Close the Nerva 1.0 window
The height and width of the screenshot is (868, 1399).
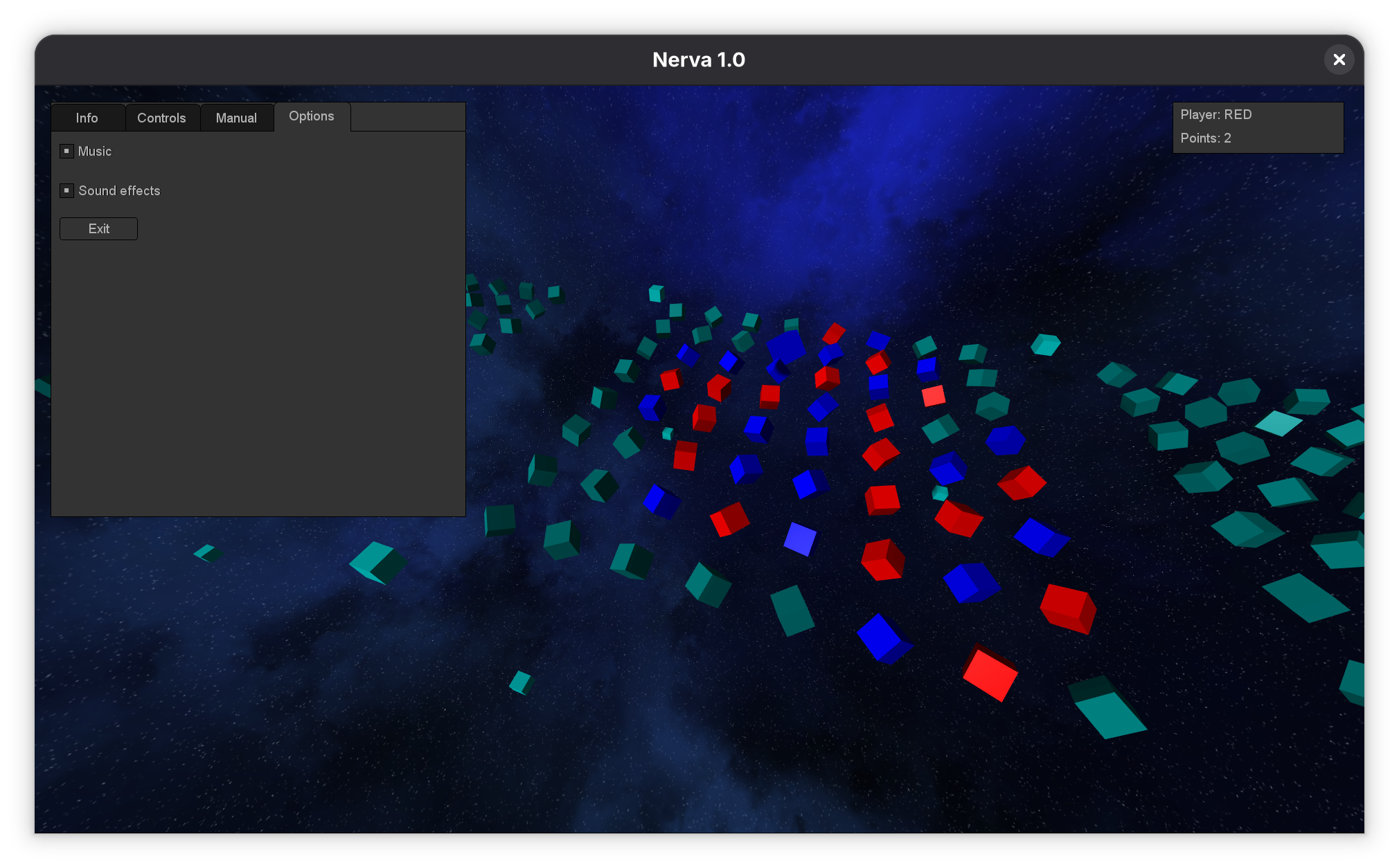(1339, 60)
